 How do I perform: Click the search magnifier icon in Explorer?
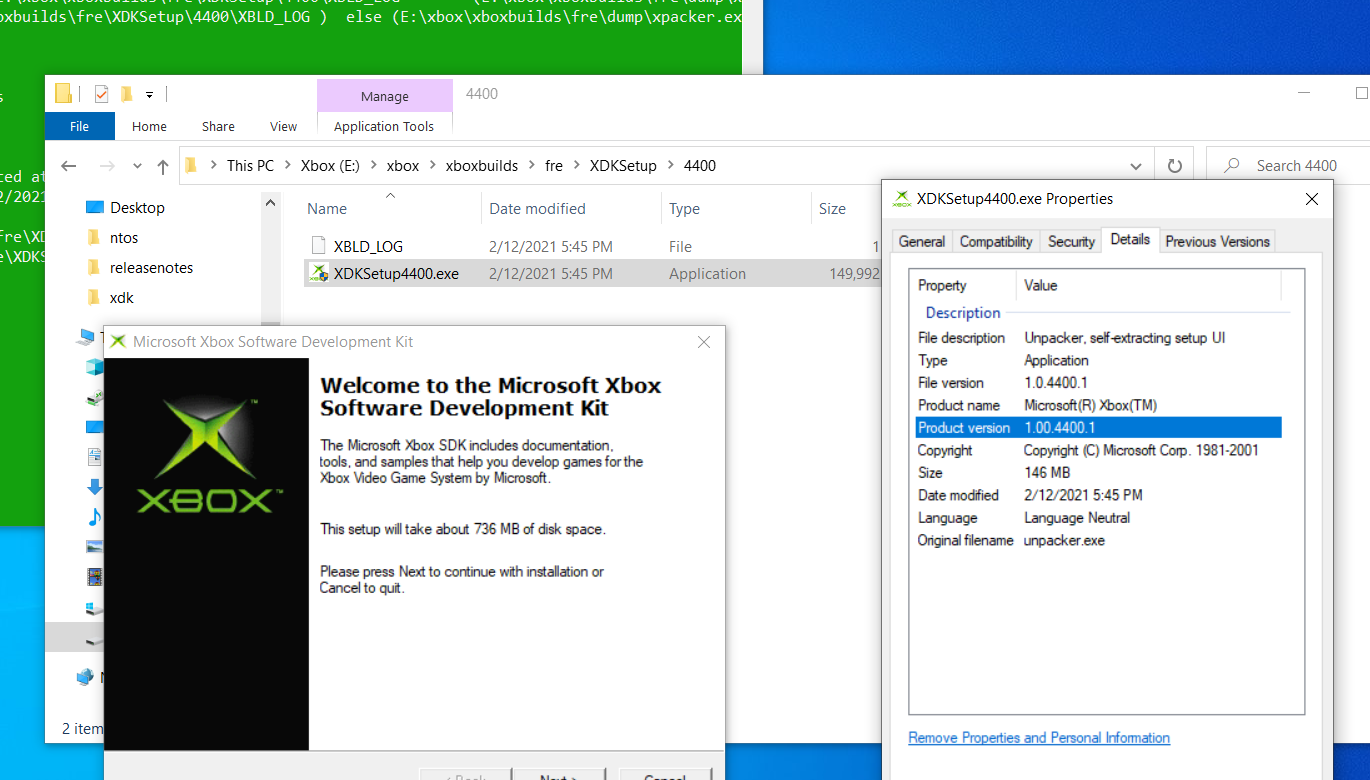pos(1232,166)
